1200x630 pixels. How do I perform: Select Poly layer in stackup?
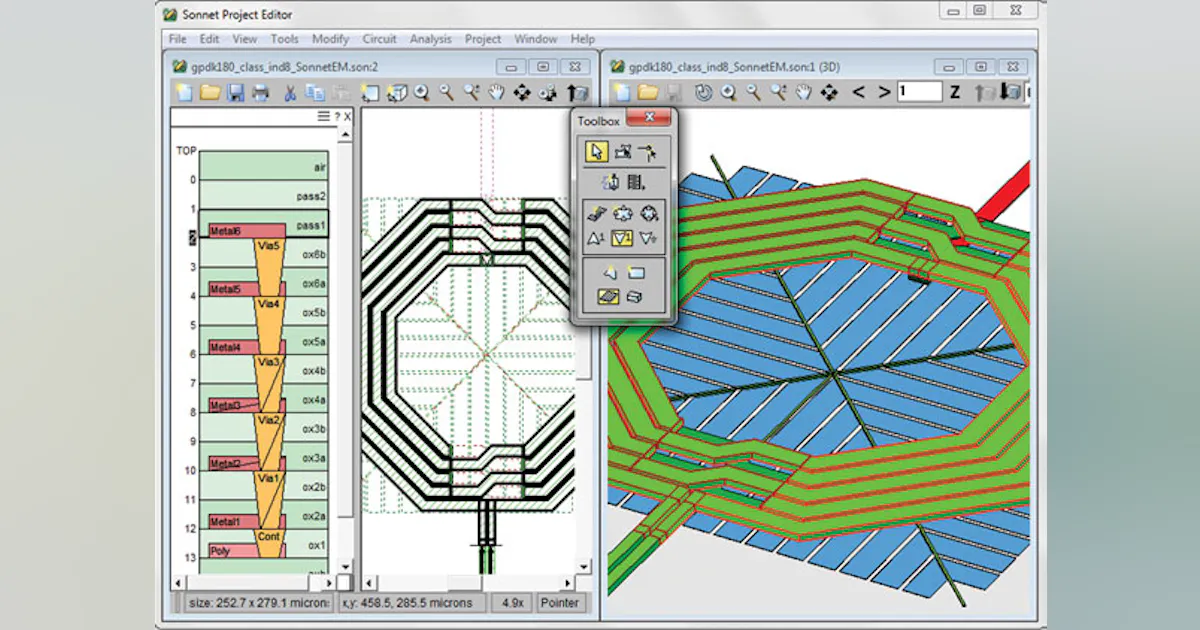pos(246,551)
